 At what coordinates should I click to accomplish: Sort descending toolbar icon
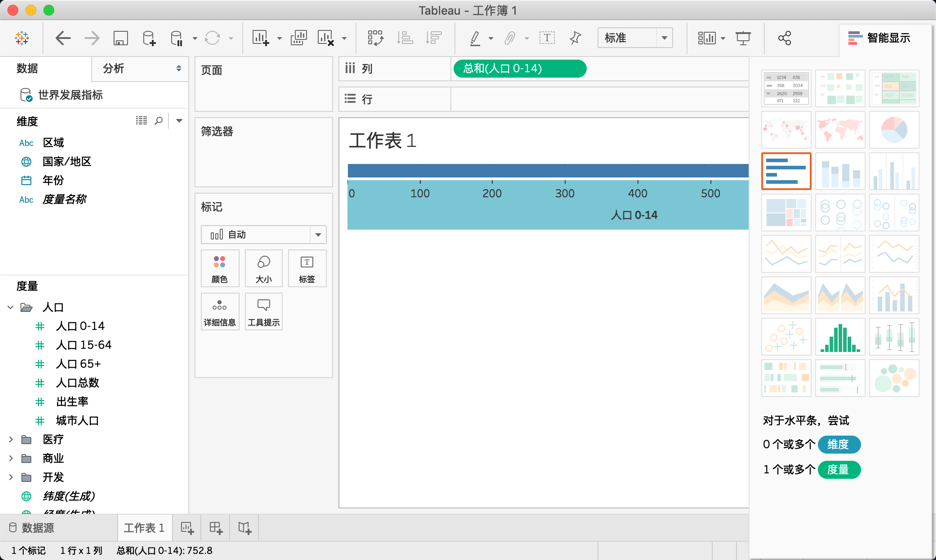tap(433, 38)
